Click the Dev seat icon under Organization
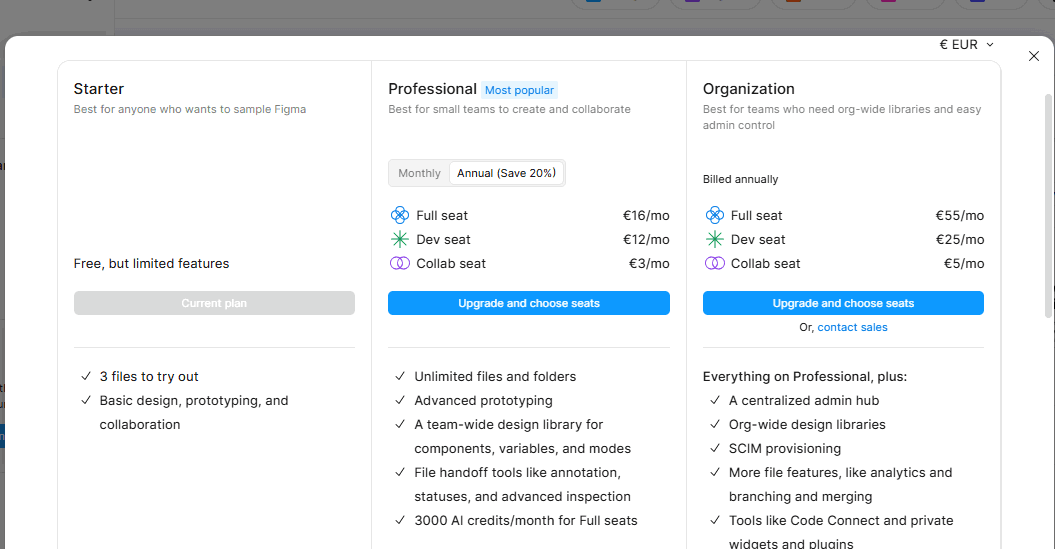This screenshot has height=549, width=1055. pyautogui.click(x=714, y=239)
